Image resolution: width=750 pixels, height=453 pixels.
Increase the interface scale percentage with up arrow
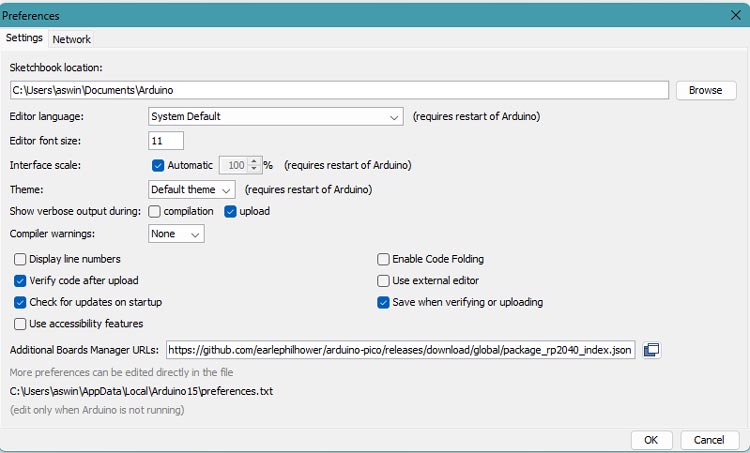point(254,161)
